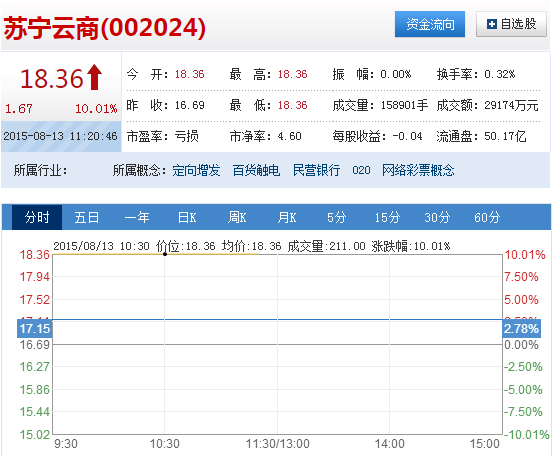The height and width of the screenshot is (456, 552).
Task: Click the 15.86 y-axis price label
Action: click(34, 390)
